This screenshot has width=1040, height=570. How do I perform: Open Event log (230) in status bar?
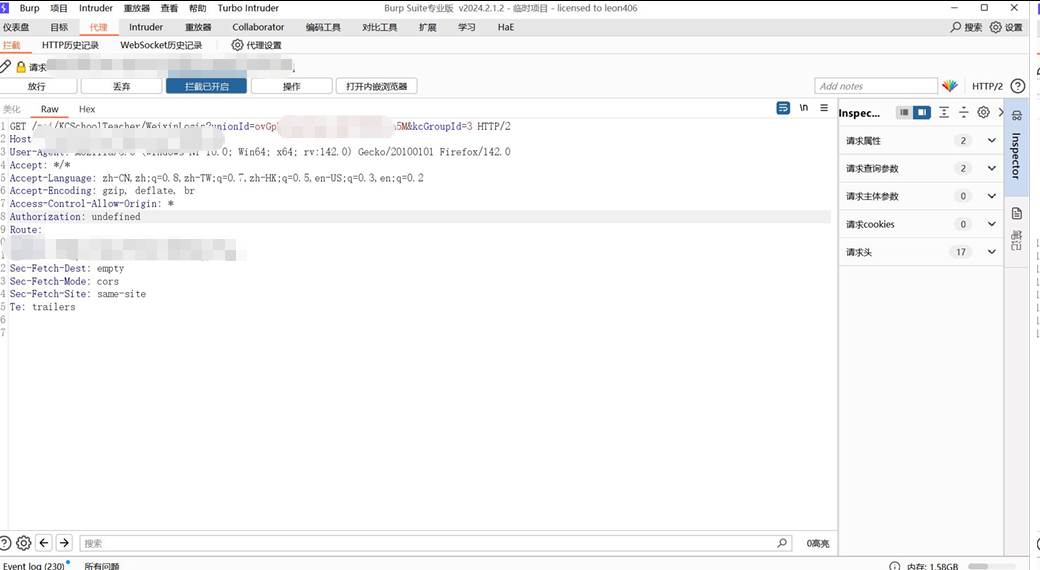[34, 566]
